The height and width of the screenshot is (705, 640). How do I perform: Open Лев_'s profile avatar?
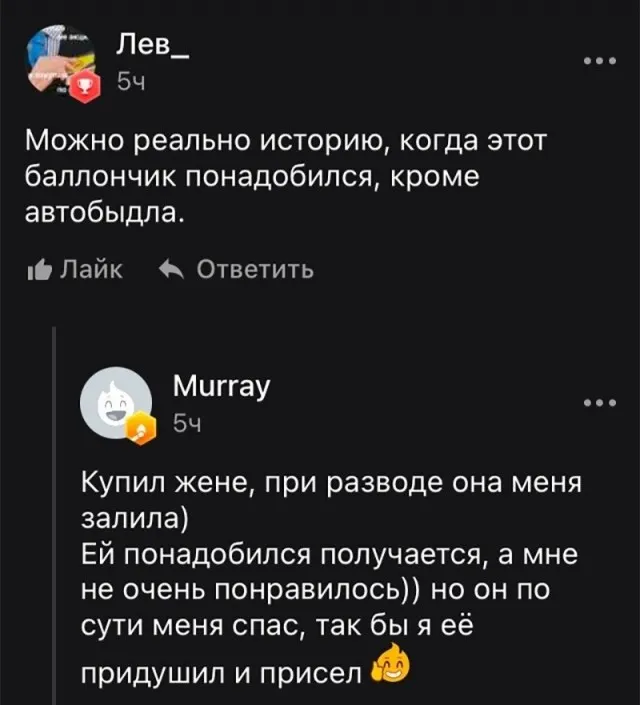(60, 62)
